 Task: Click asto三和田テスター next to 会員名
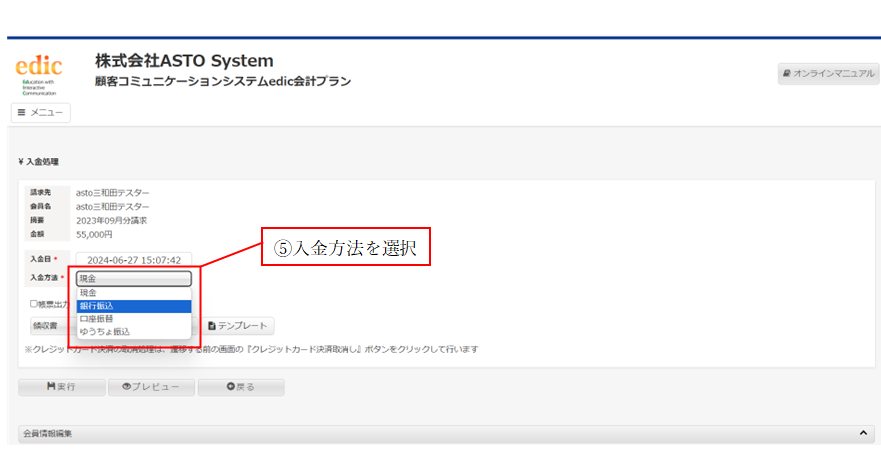point(113,207)
